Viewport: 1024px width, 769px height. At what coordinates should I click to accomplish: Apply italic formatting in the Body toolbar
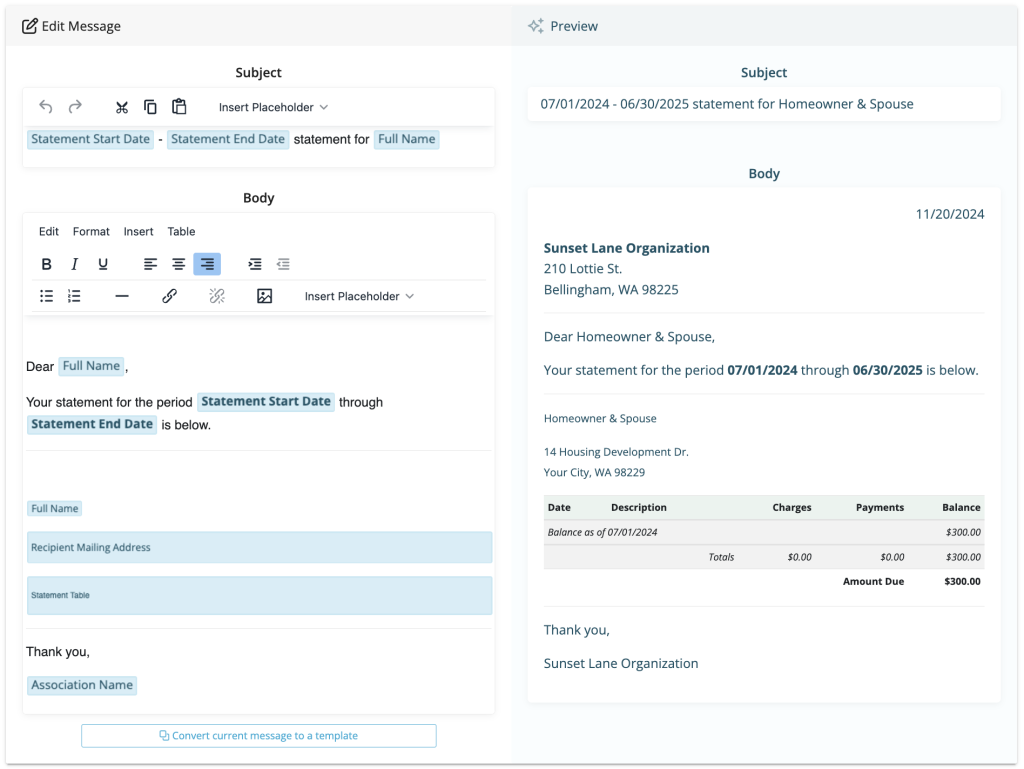click(x=74, y=263)
